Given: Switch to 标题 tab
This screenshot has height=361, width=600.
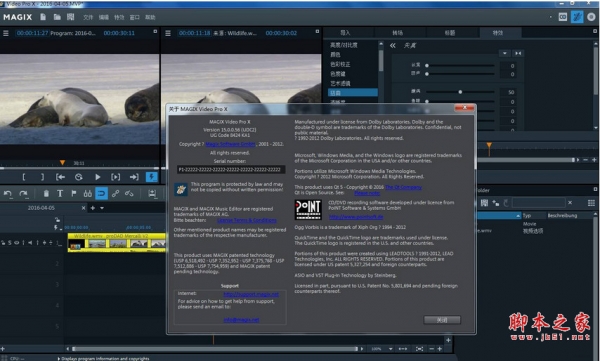Looking at the screenshot, I should coord(450,33).
